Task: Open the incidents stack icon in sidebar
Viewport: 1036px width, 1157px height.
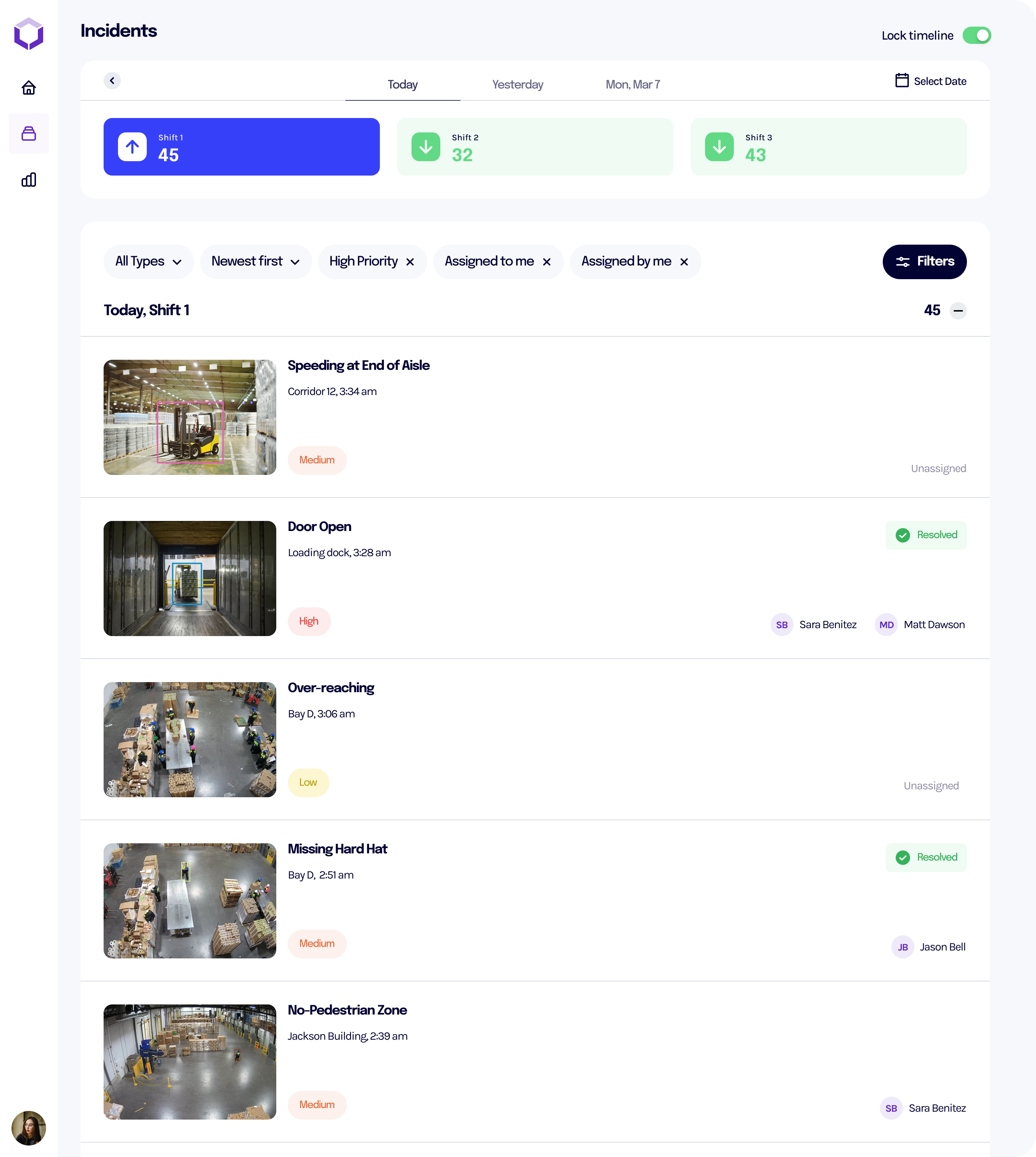Action: pyautogui.click(x=28, y=134)
